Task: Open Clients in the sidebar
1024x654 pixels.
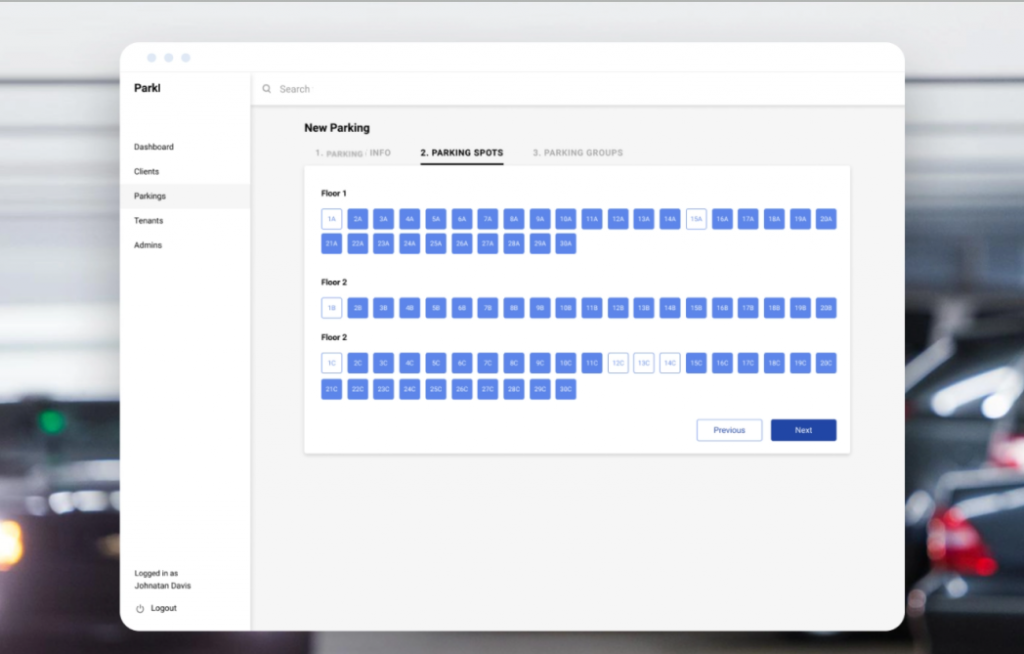Action: pyautogui.click(x=146, y=171)
